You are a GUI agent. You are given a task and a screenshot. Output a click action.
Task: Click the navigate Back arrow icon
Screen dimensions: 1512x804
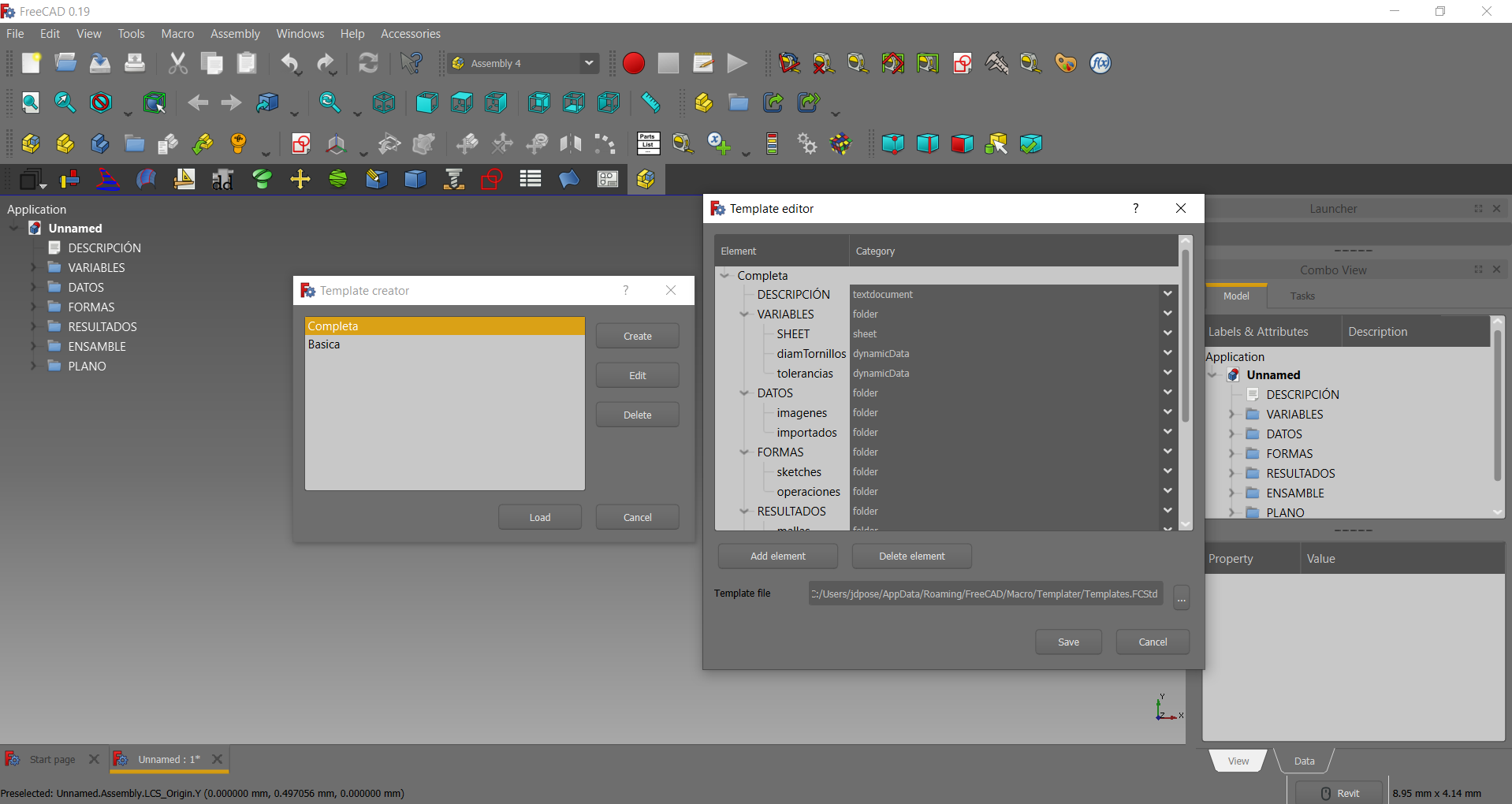[x=198, y=102]
